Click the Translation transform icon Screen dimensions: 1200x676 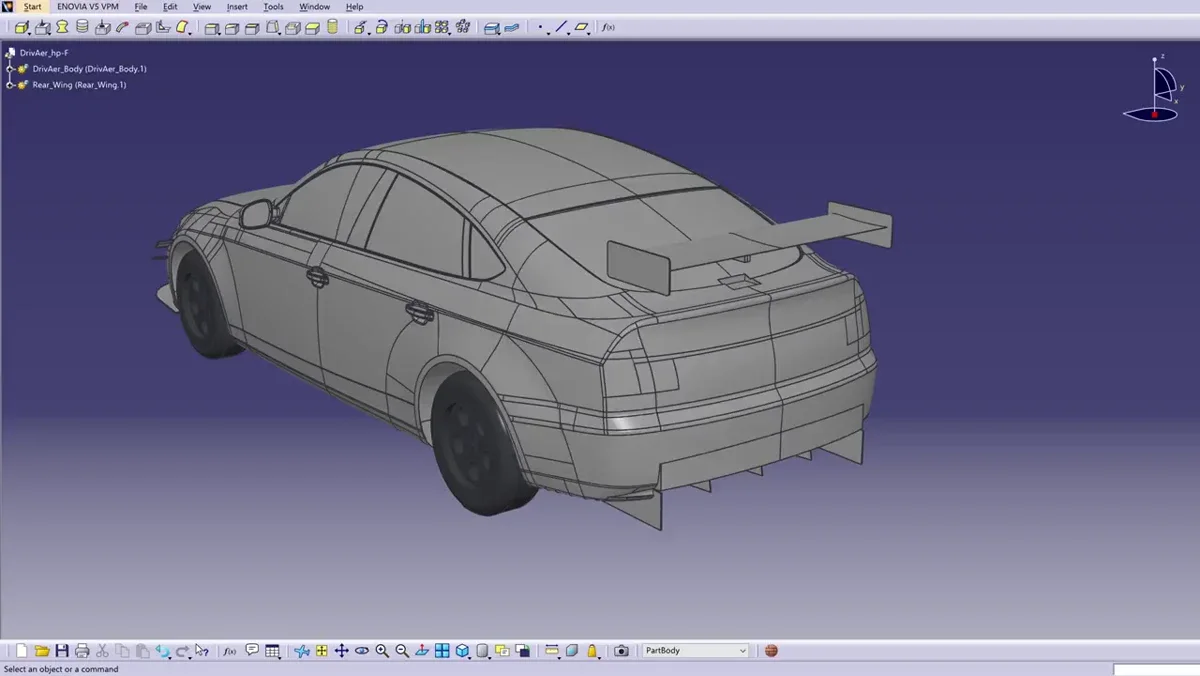[362, 28]
